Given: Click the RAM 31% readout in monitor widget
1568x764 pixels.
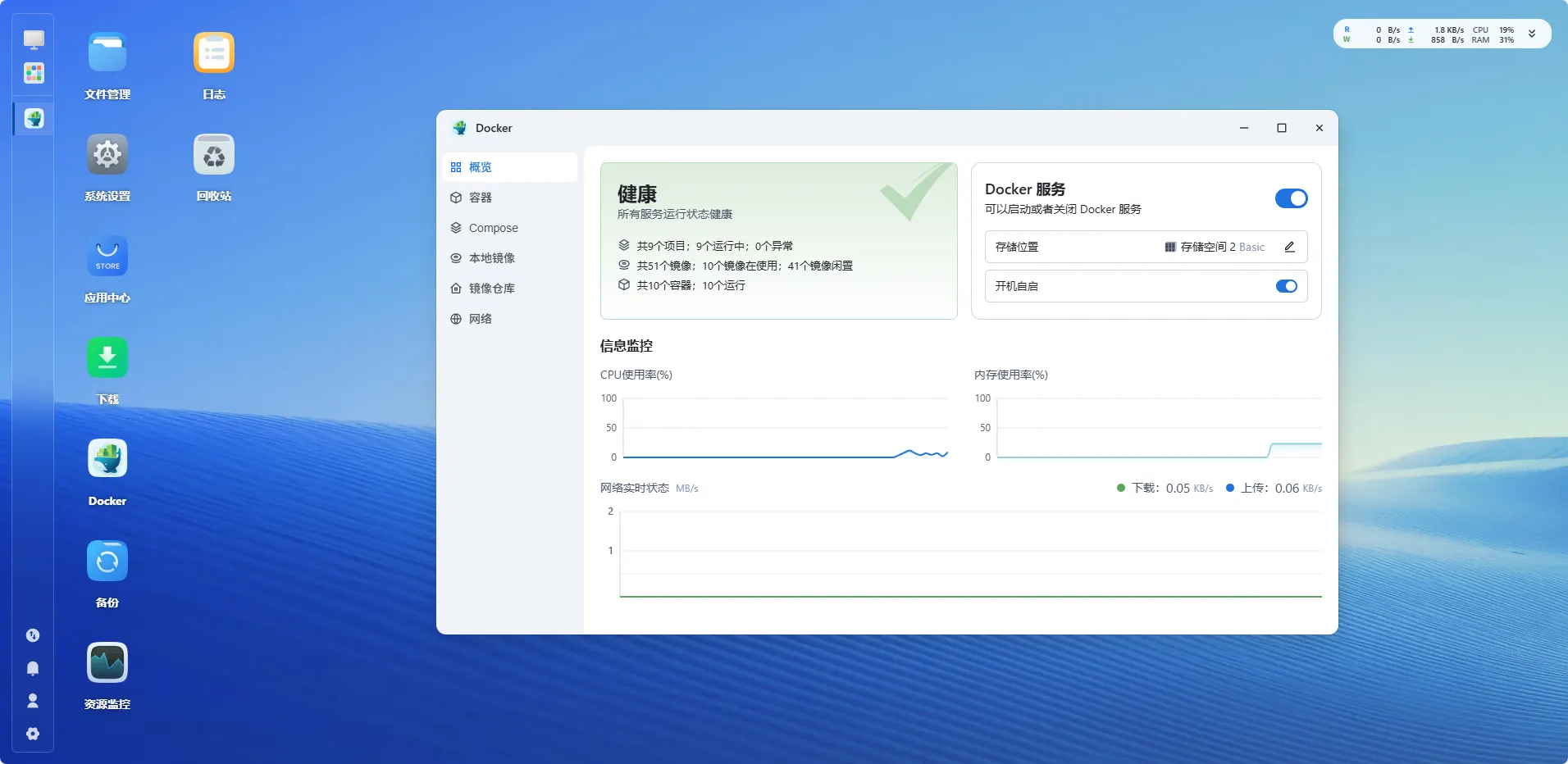Looking at the screenshot, I should click(1493, 39).
